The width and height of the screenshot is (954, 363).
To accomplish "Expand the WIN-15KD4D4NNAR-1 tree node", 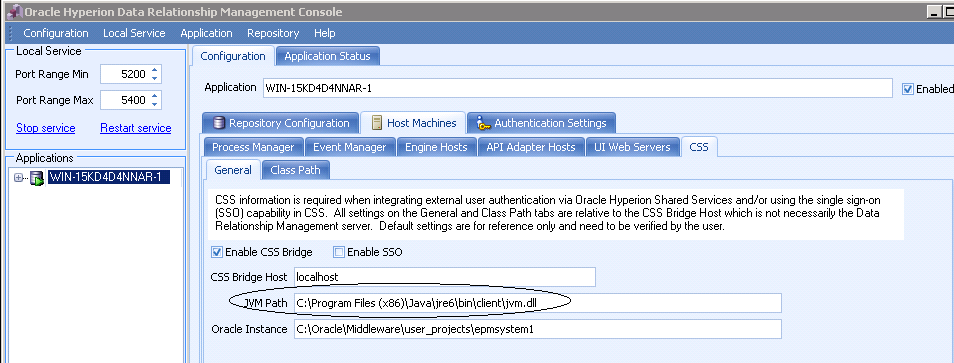I will [18, 178].
